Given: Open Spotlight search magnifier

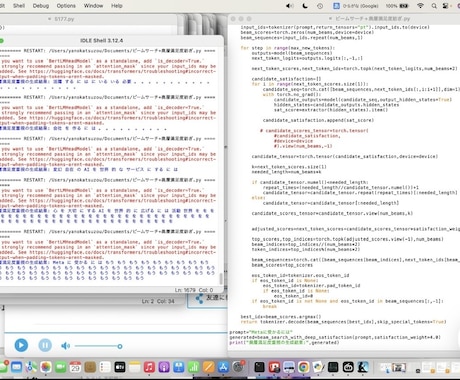Looking at the screenshot, I should 434,6.
